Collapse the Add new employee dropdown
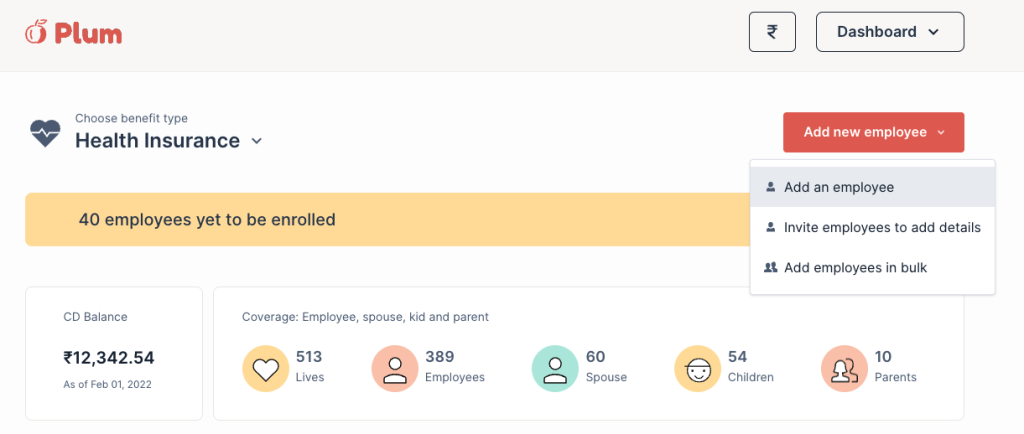1024x434 pixels. tap(873, 132)
